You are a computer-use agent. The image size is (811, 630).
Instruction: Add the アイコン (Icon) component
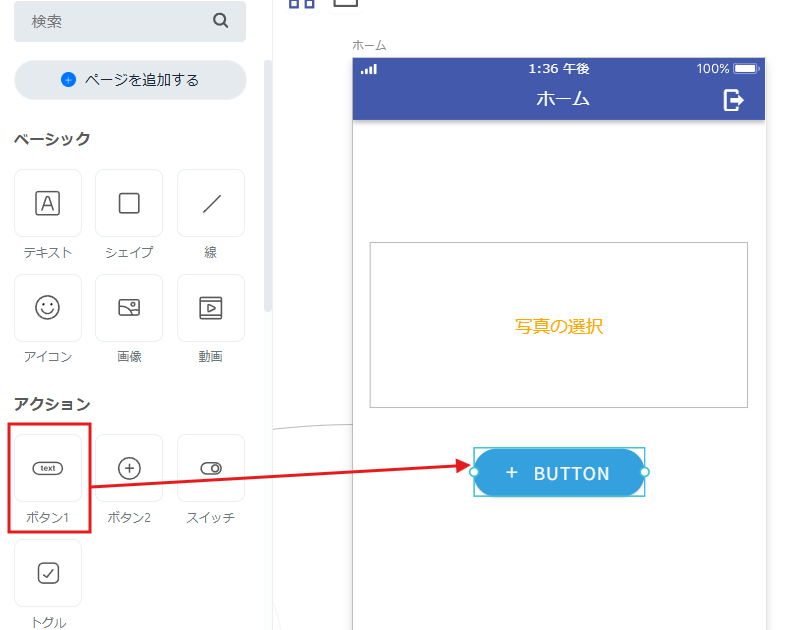tap(48, 308)
